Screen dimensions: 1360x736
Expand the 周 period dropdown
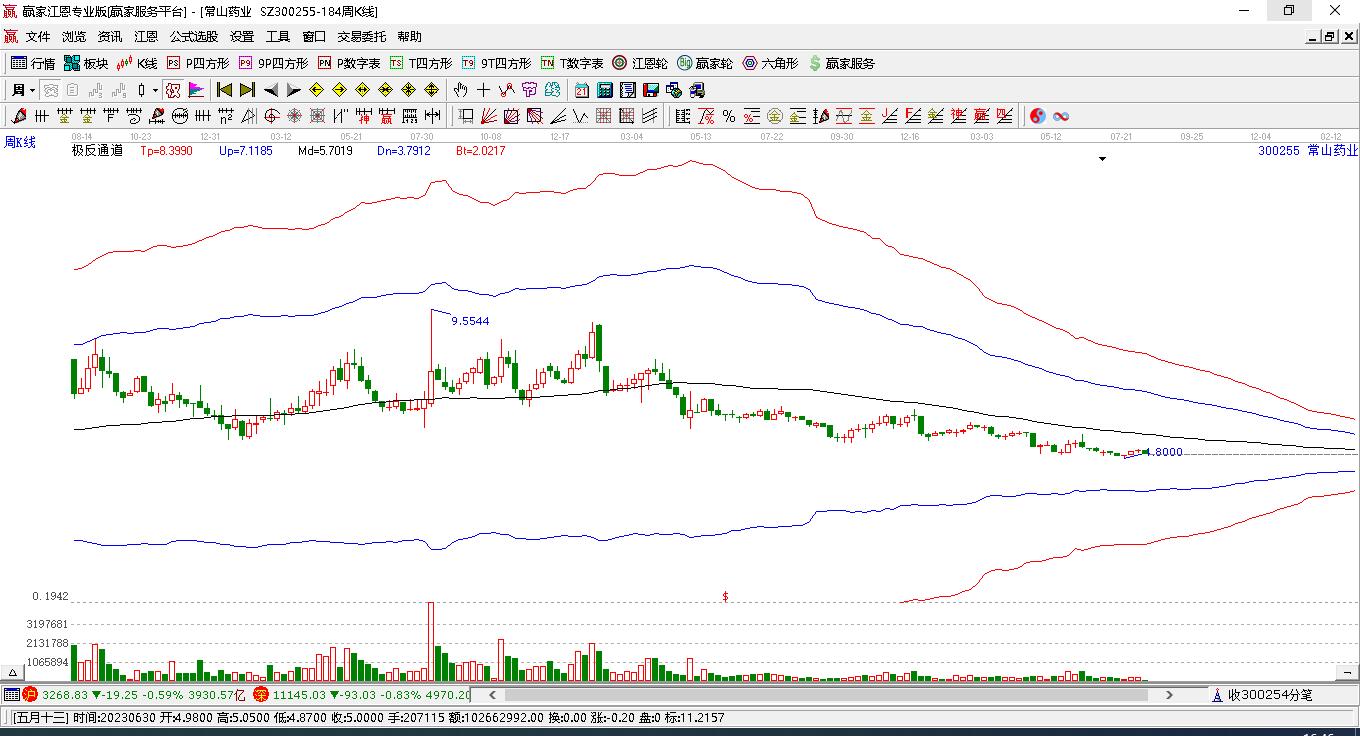(33, 90)
